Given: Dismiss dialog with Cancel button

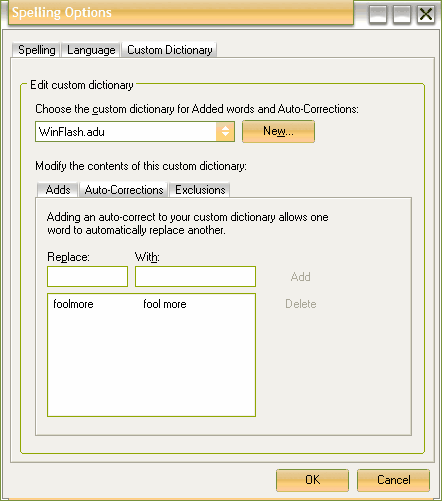Looking at the screenshot, I should (x=393, y=480).
